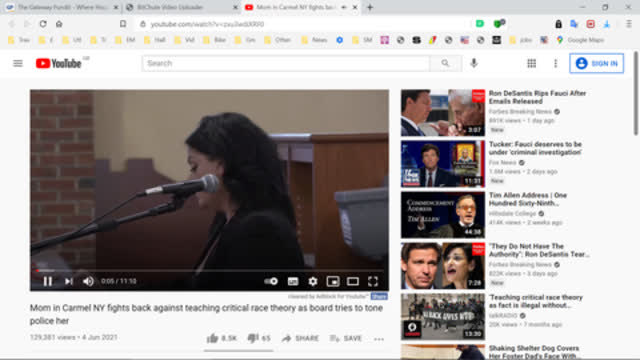
Task: Open YouTube apps grid
Action: click(x=531, y=63)
